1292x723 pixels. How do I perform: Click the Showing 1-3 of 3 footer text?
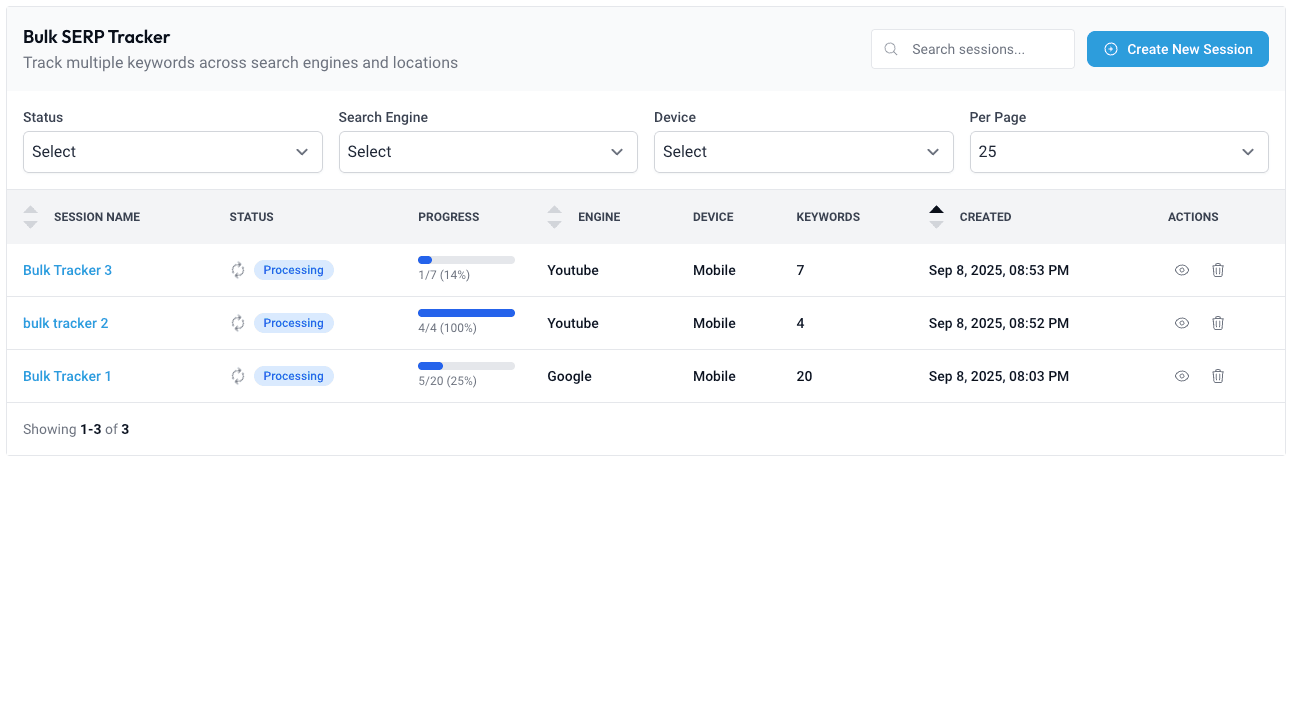point(76,429)
